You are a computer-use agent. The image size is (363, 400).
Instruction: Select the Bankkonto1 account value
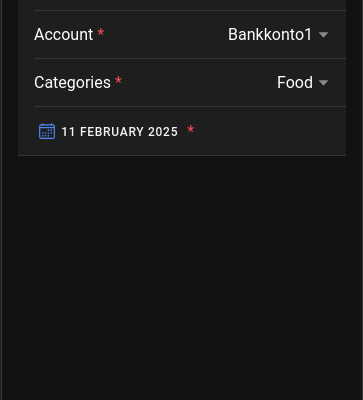coord(270,34)
